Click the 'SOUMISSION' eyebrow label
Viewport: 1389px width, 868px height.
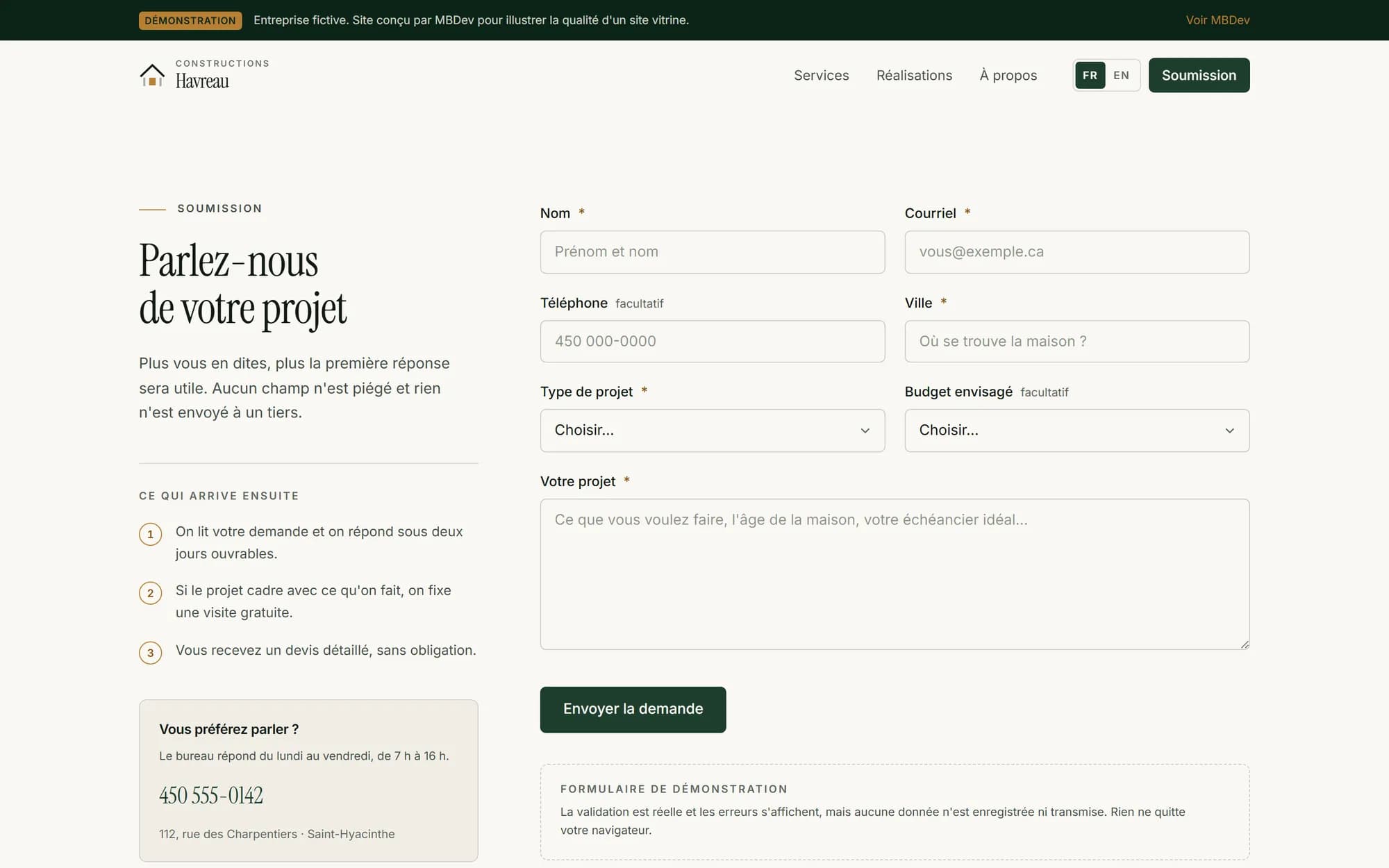point(219,208)
